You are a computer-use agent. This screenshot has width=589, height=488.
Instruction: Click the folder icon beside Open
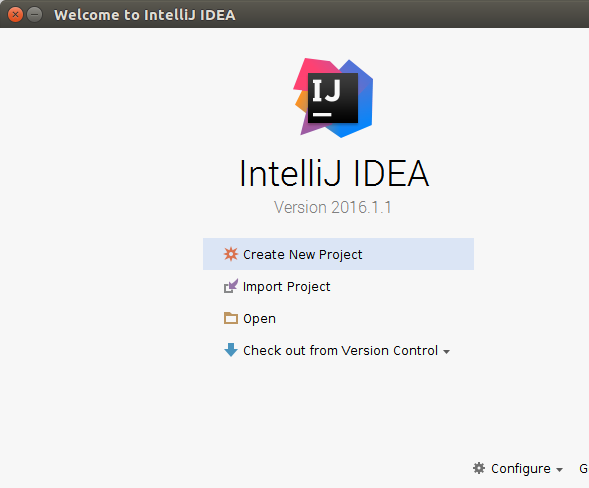point(231,318)
